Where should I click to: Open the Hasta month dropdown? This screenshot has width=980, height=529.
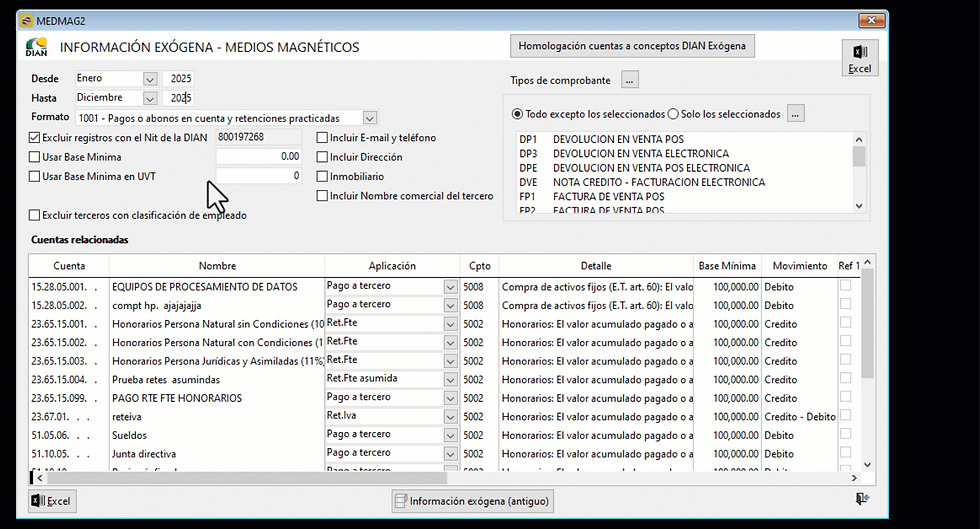coord(149,98)
